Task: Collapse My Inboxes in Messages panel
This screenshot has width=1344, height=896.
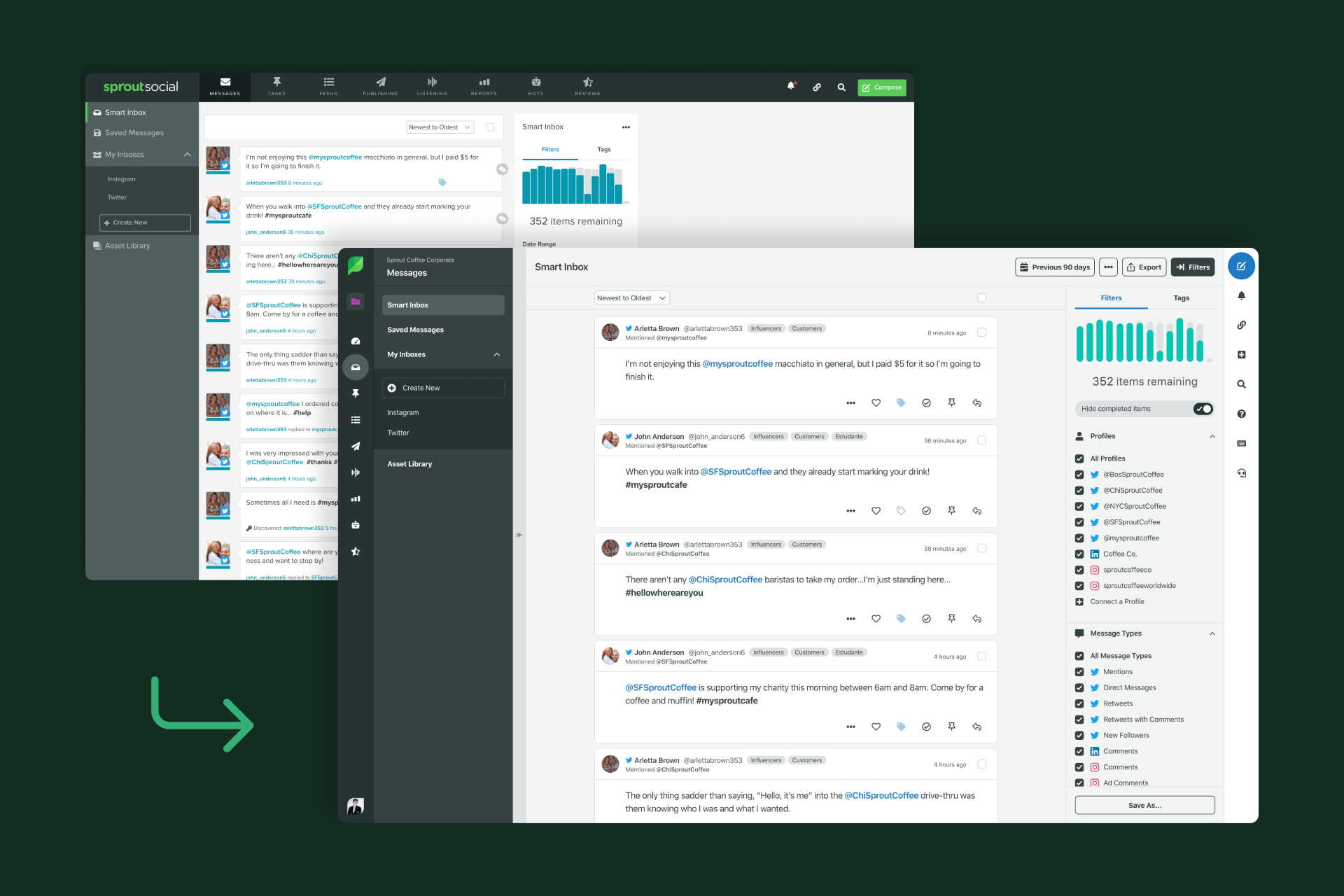Action: click(497, 355)
